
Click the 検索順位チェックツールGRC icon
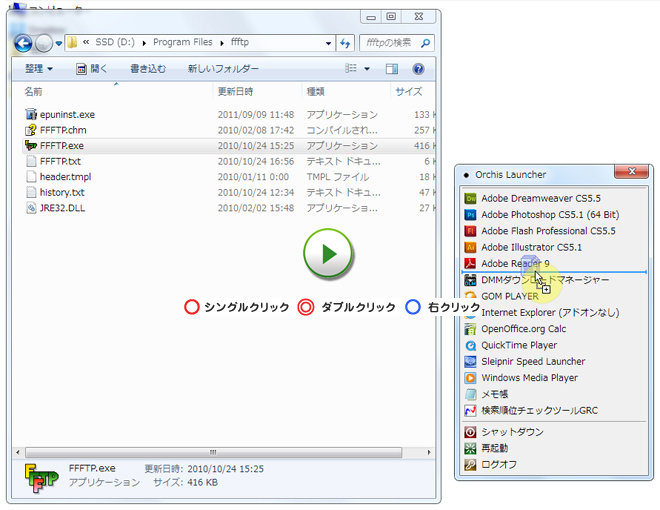470,410
